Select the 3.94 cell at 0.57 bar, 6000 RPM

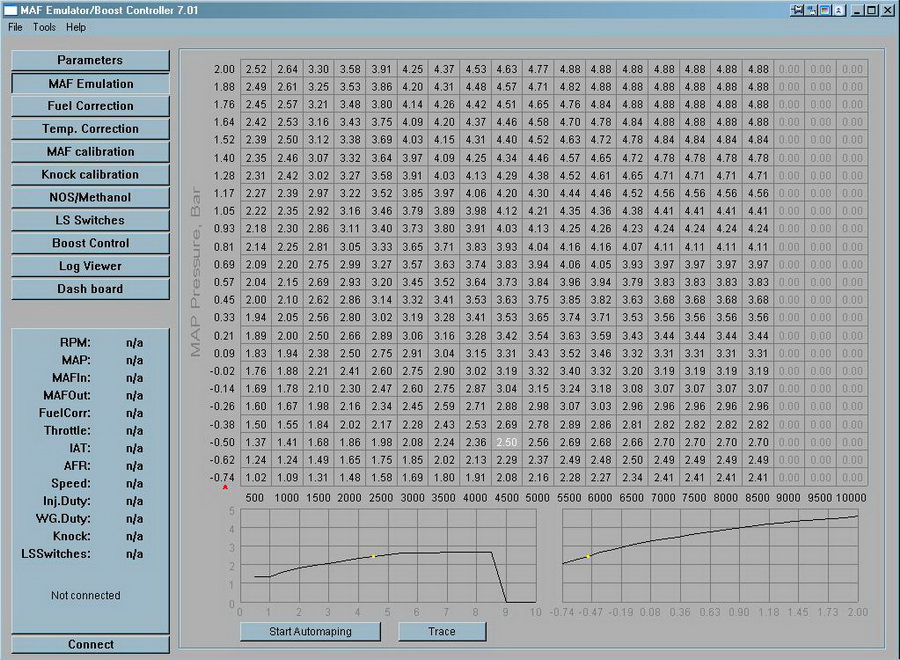601,282
